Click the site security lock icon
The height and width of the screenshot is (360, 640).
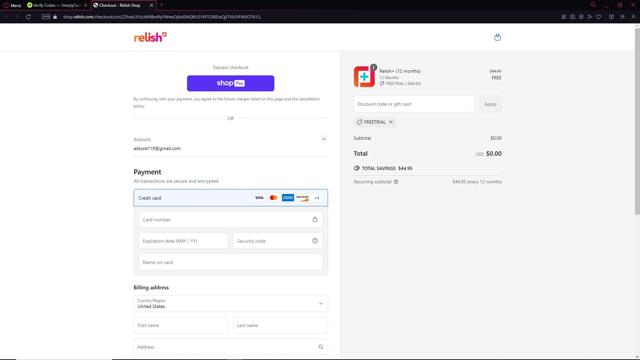pos(55,17)
